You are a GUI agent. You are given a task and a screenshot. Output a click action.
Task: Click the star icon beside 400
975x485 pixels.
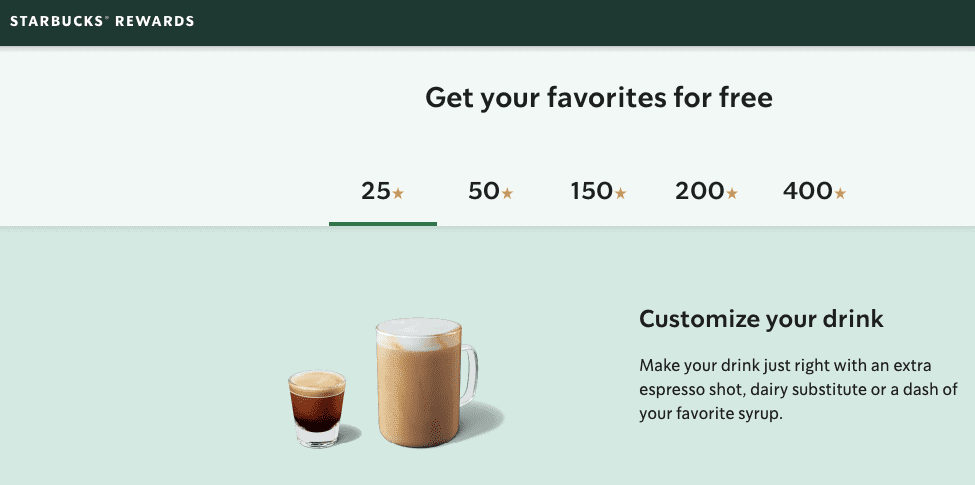pos(840,193)
